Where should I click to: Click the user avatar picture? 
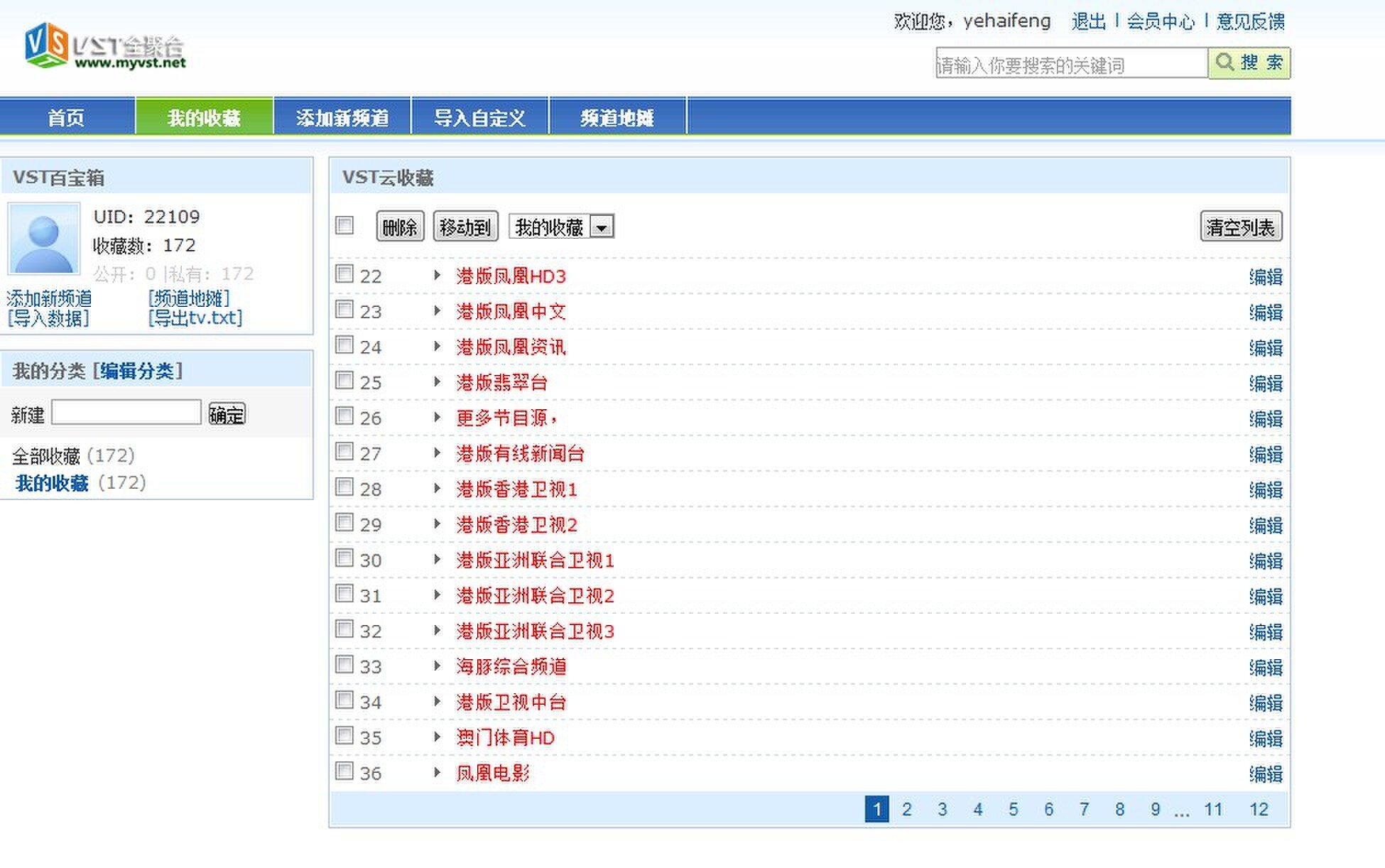[43, 239]
